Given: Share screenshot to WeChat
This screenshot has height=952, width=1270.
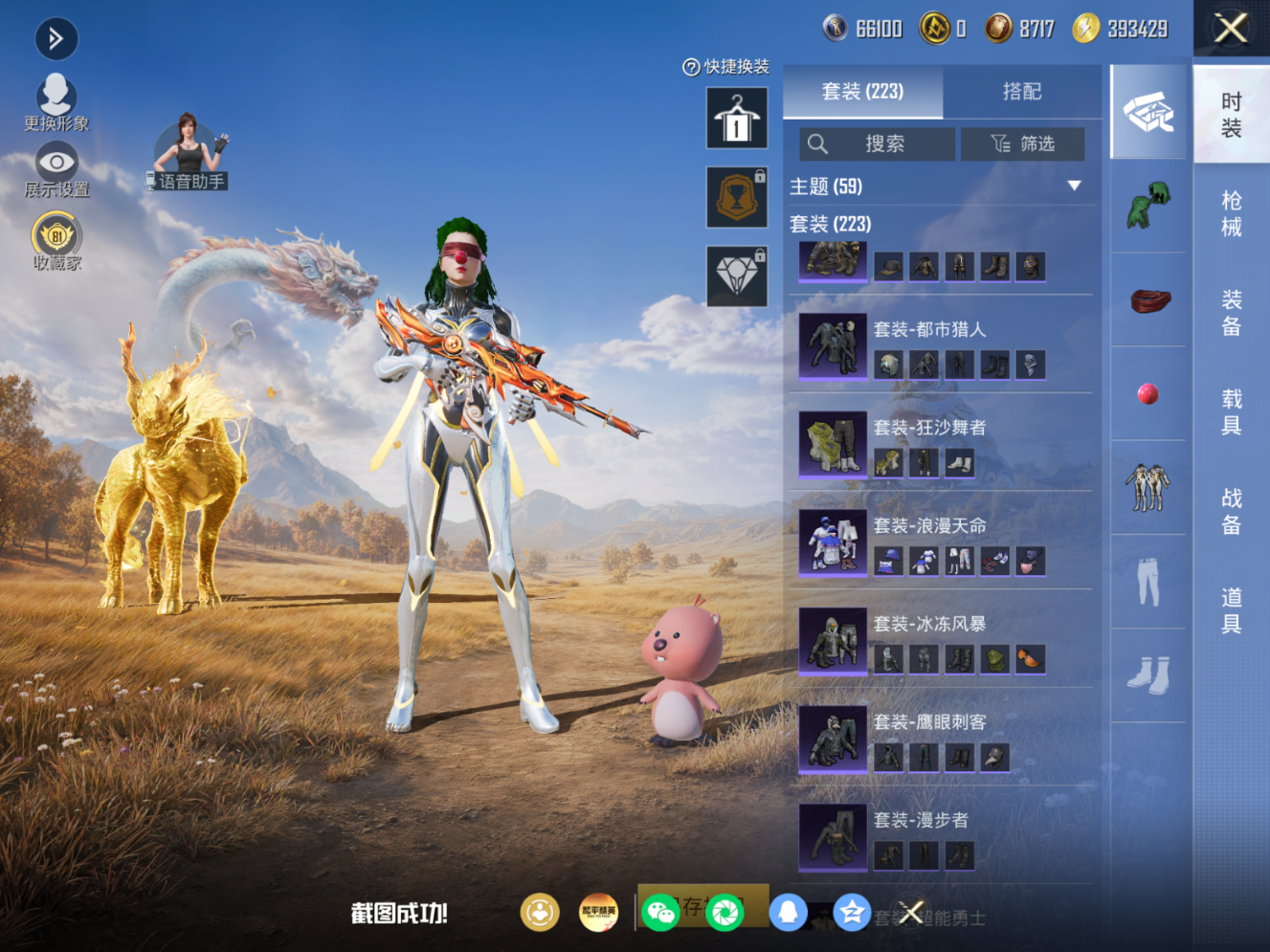Looking at the screenshot, I should point(661,913).
